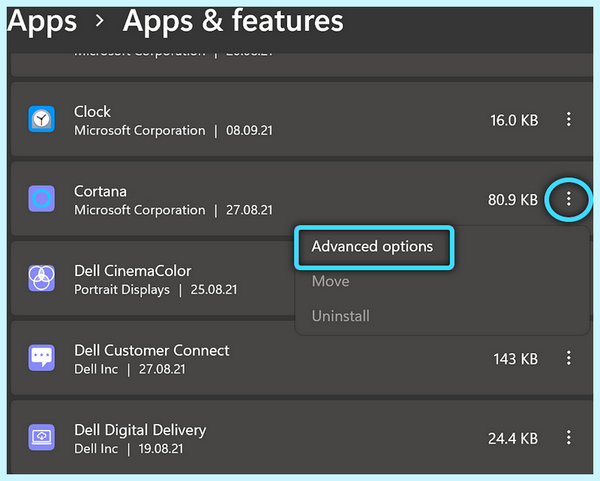The height and width of the screenshot is (481, 600).
Task: Open three-dot menu for Dell Digital Delivery
Action: 569,437
